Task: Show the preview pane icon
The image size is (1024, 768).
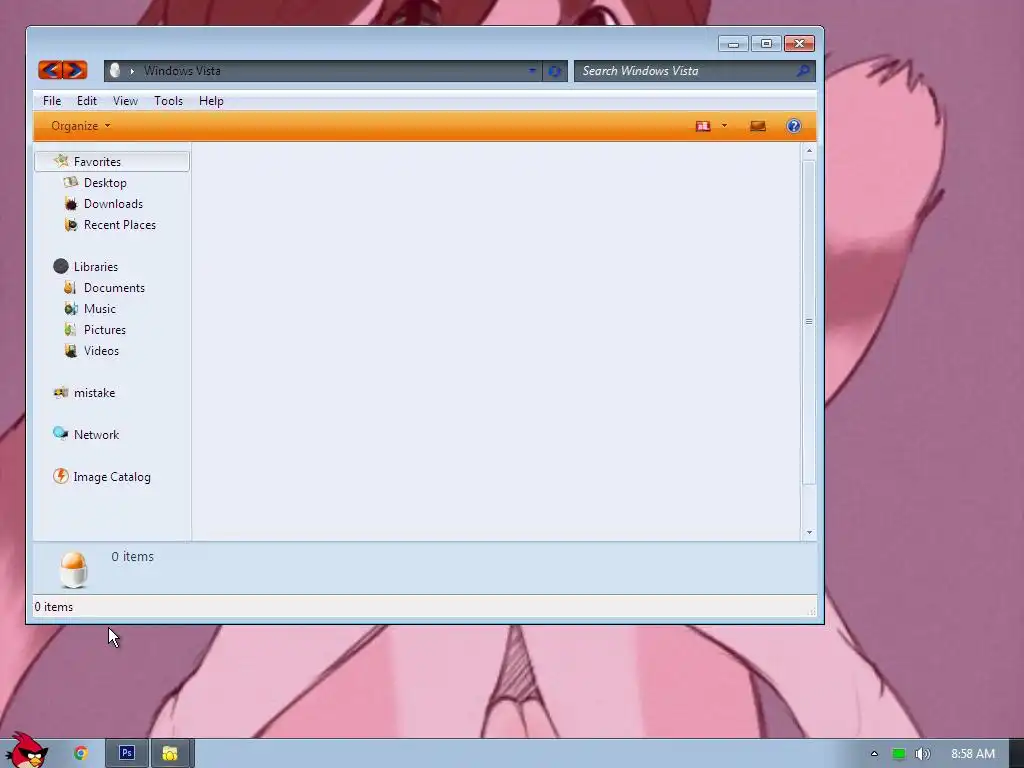Action: tap(758, 126)
